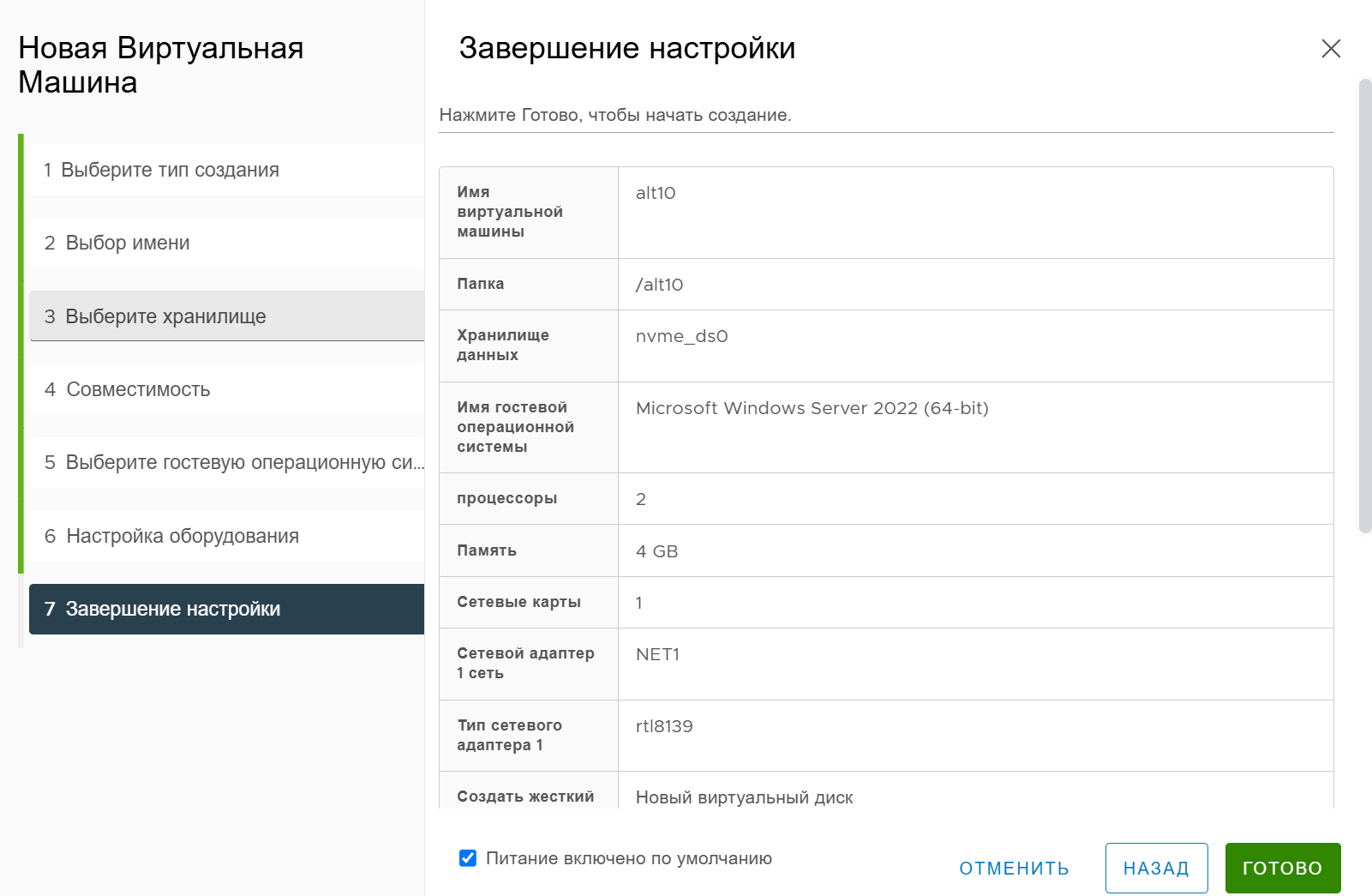Image resolution: width=1372 pixels, height=896 pixels.
Task: Click the 'процессоры' row label
Action: click(x=506, y=498)
